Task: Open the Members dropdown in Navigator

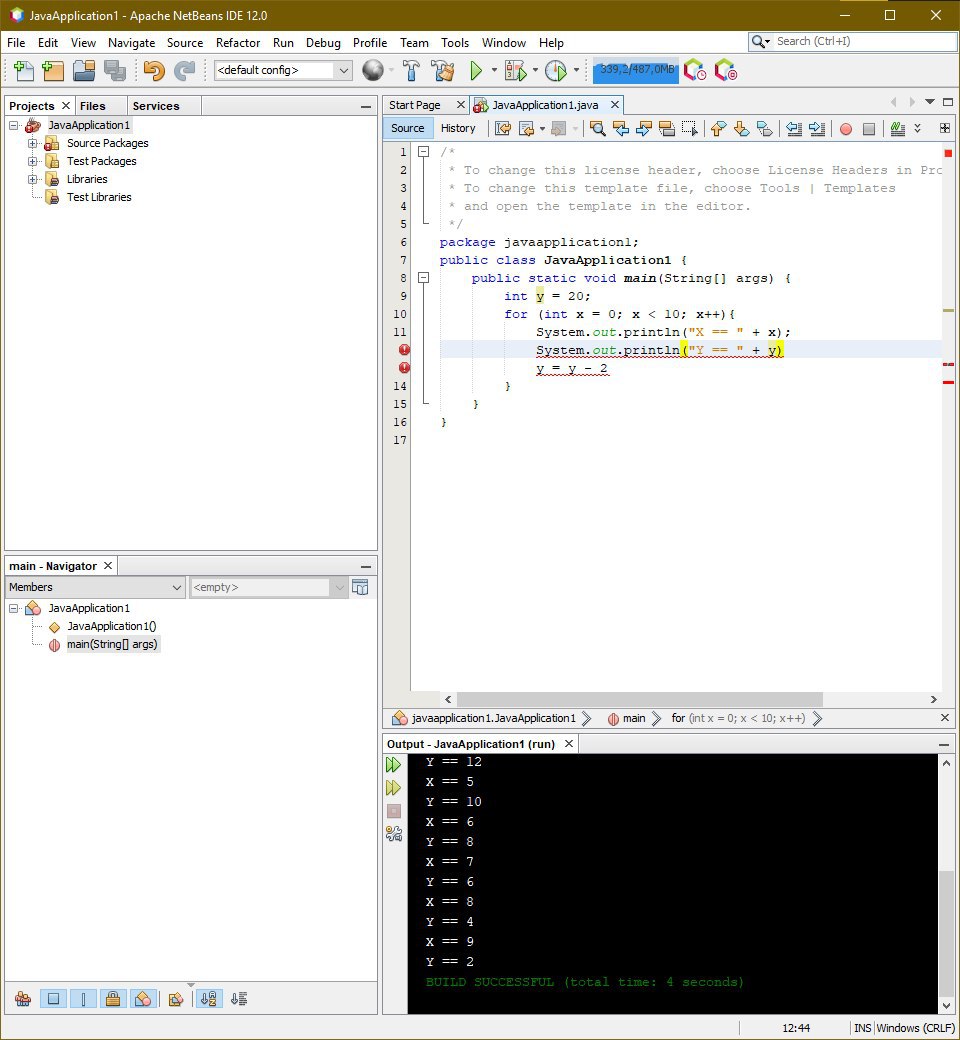Action: (95, 587)
